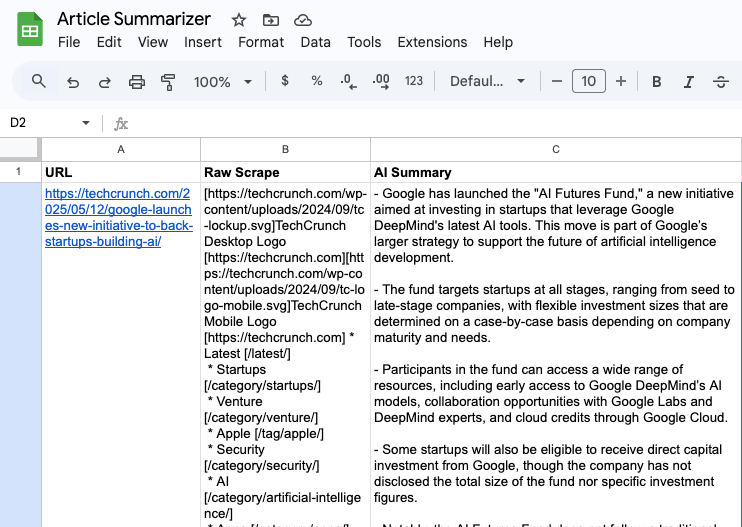Open the Google Sheets home icon
Screen dimensions: 742x527
(x=30, y=29)
